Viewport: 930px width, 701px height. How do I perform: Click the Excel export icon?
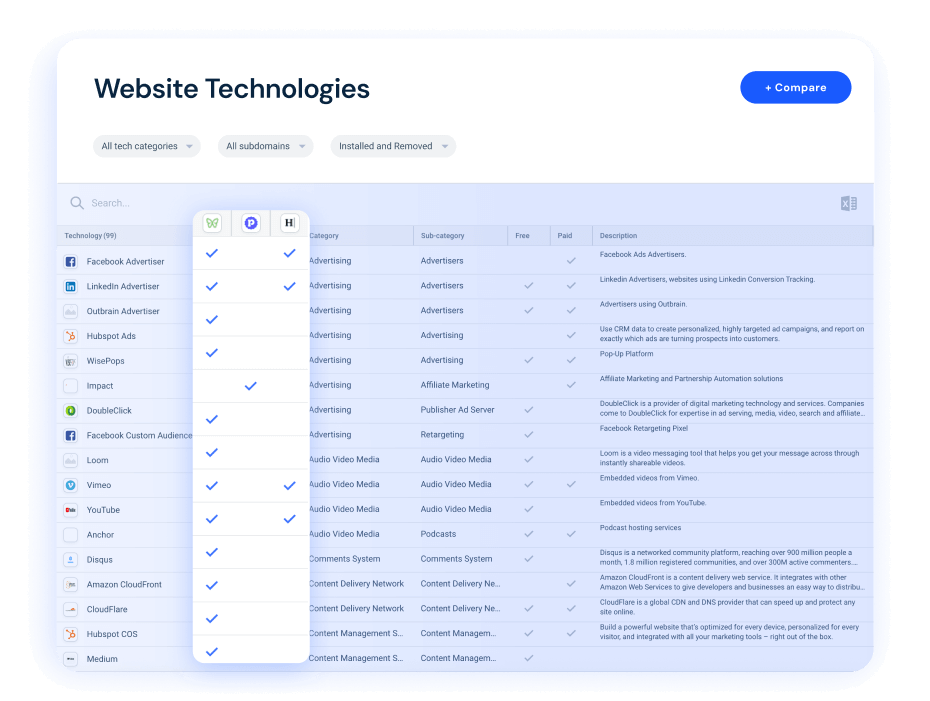[849, 203]
